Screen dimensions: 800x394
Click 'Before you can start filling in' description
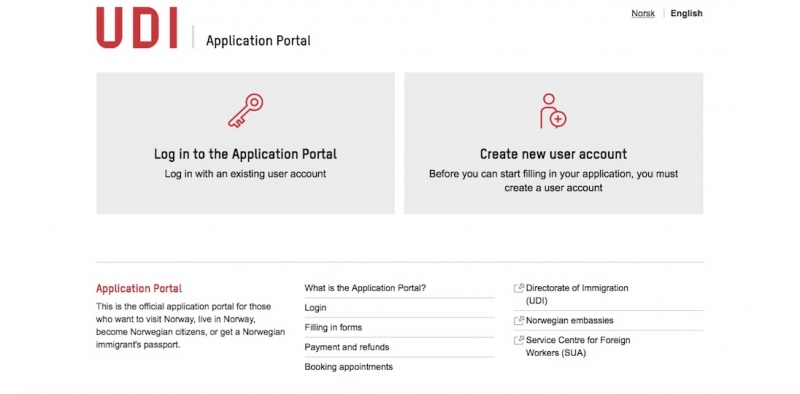554,181
